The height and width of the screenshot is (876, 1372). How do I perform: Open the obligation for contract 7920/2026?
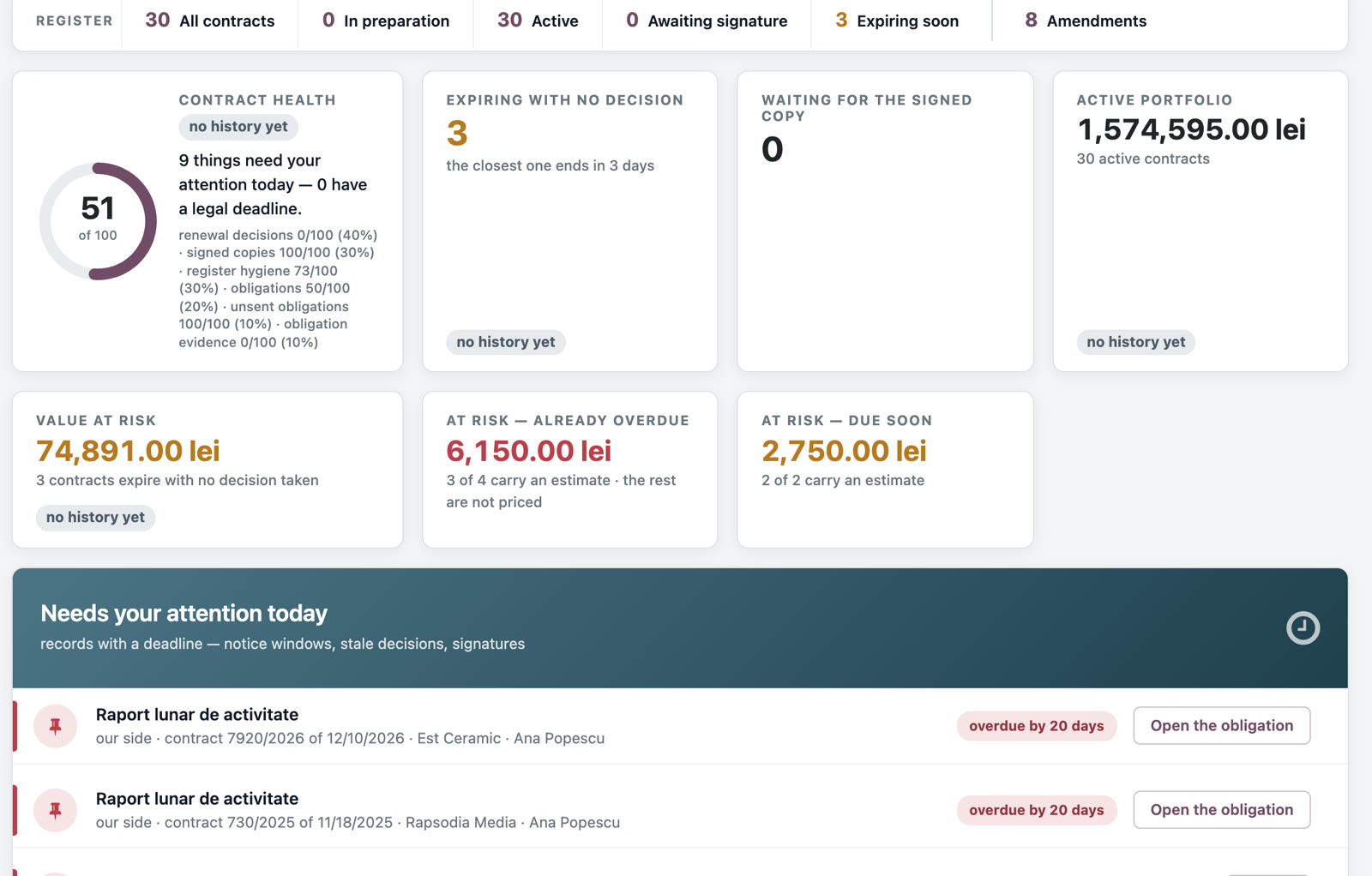tap(1222, 726)
